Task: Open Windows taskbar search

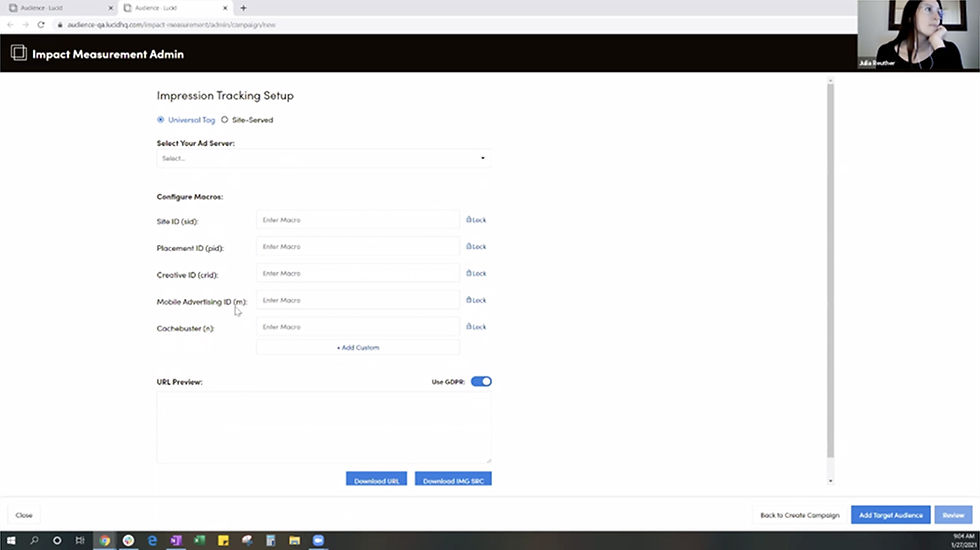Action: (x=34, y=541)
